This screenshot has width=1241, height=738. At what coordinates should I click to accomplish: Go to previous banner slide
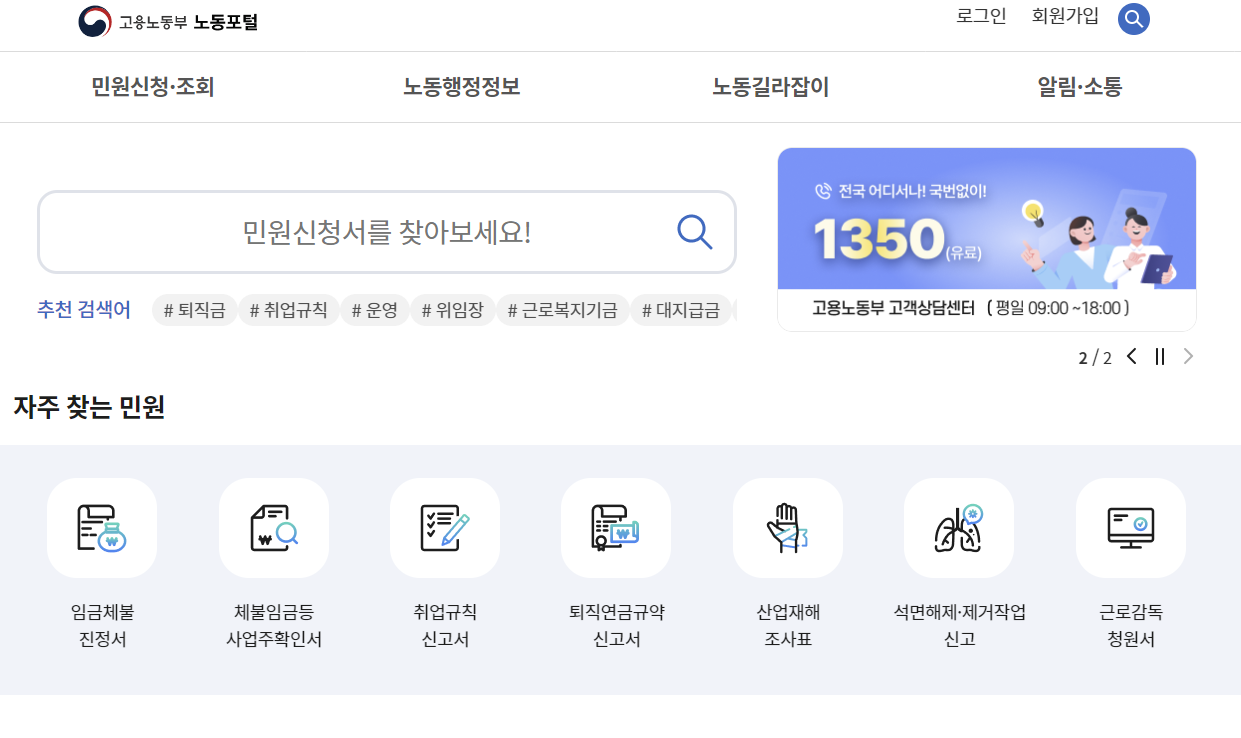coord(1131,356)
